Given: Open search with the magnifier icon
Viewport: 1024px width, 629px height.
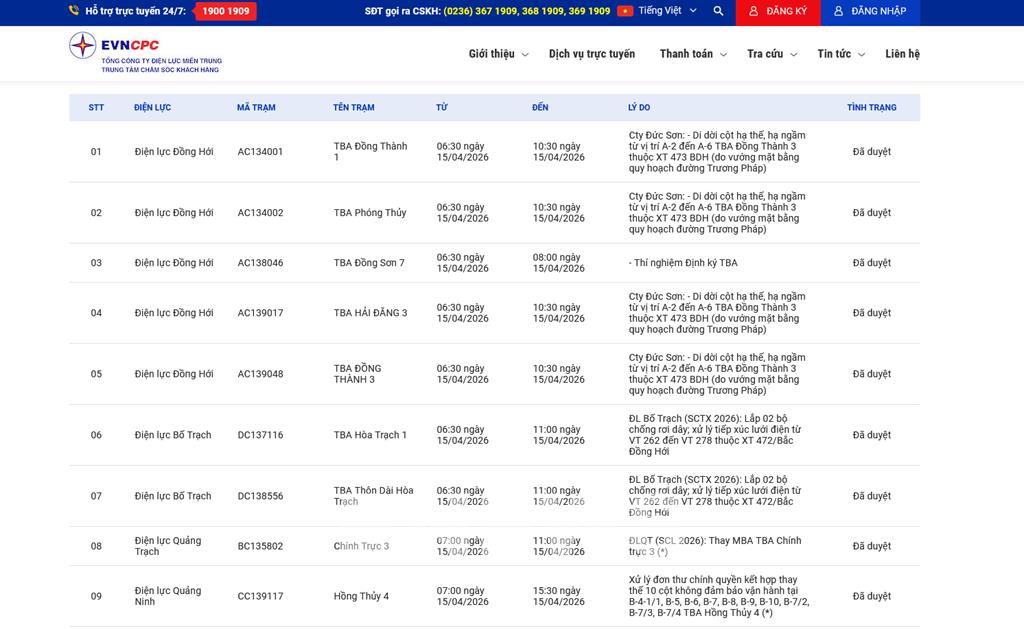Looking at the screenshot, I should (718, 11).
